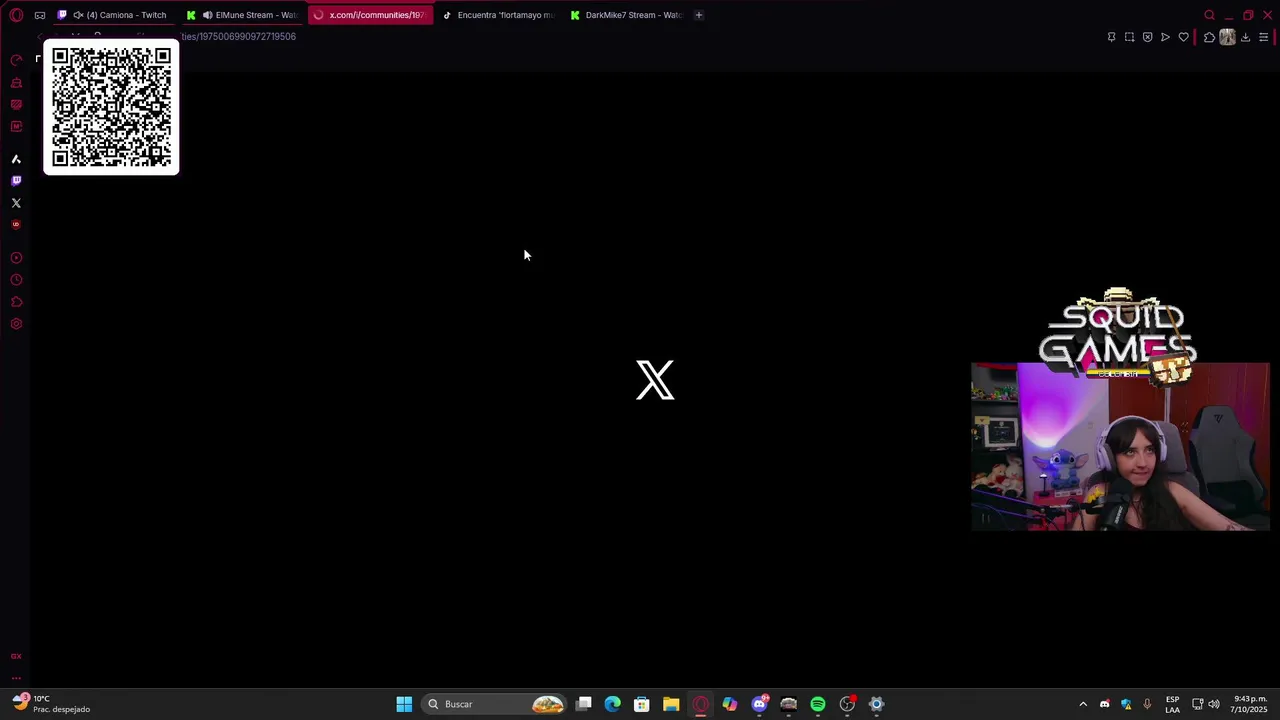This screenshot has width=1280, height=720.
Task: Open the Opera GX main menu logo
Action: pyautogui.click(x=16, y=15)
